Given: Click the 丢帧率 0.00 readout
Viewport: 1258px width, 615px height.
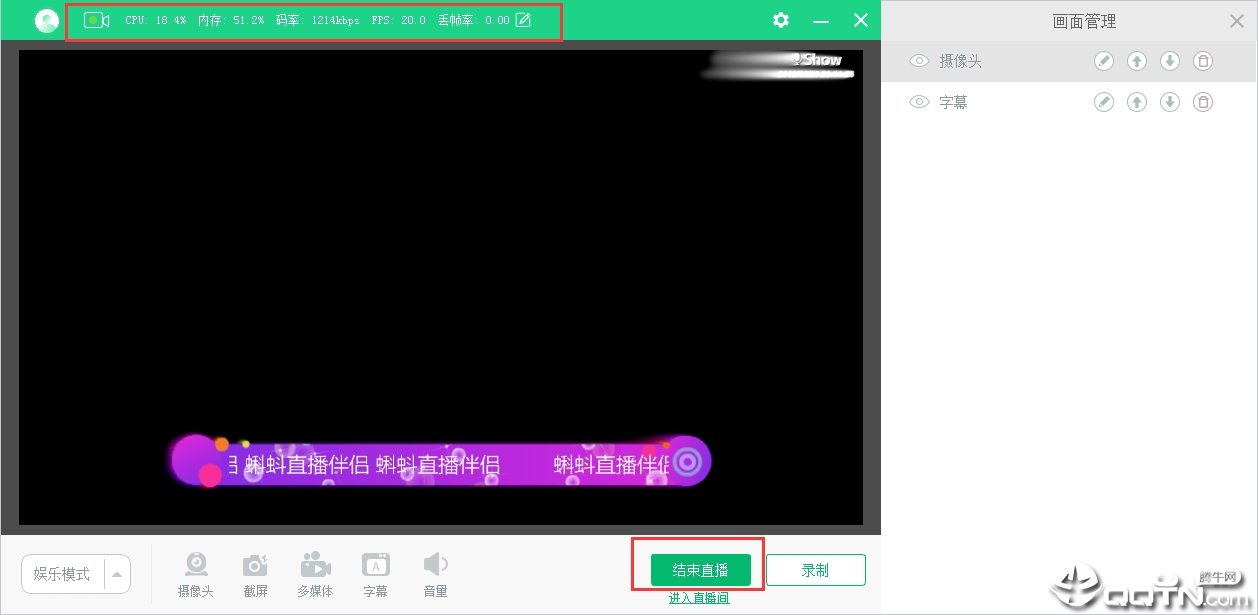Looking at the screenshot, I should click(474, 20).
